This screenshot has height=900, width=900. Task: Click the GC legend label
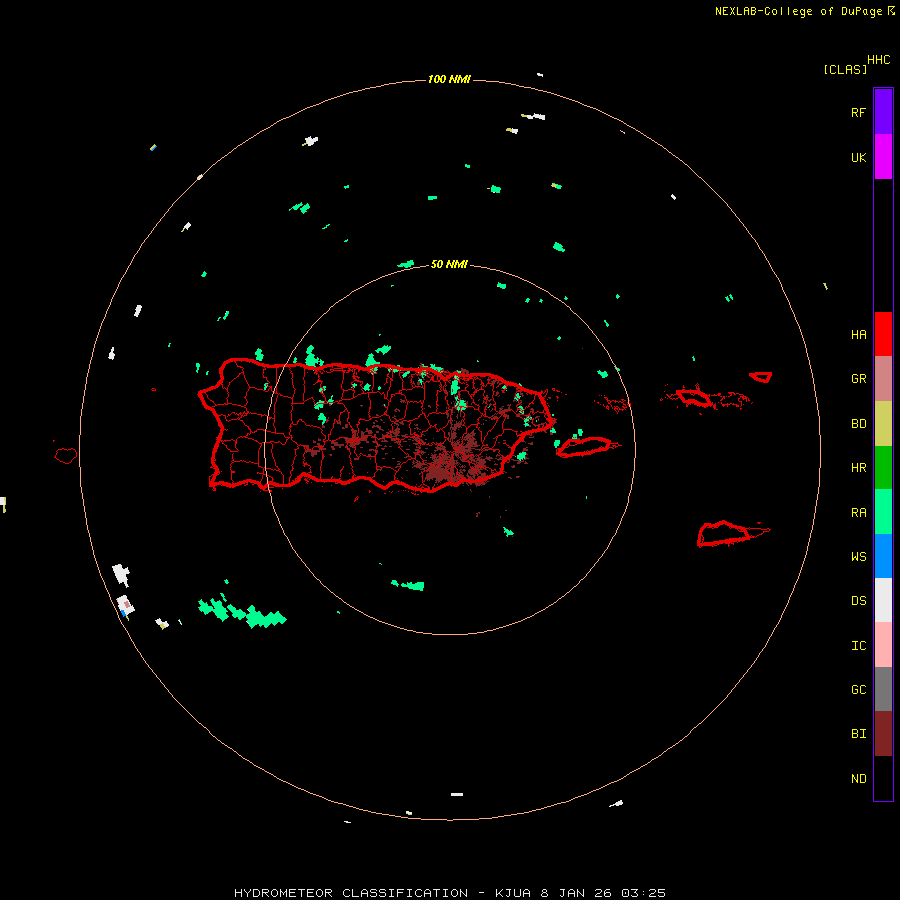coord(858,689)
